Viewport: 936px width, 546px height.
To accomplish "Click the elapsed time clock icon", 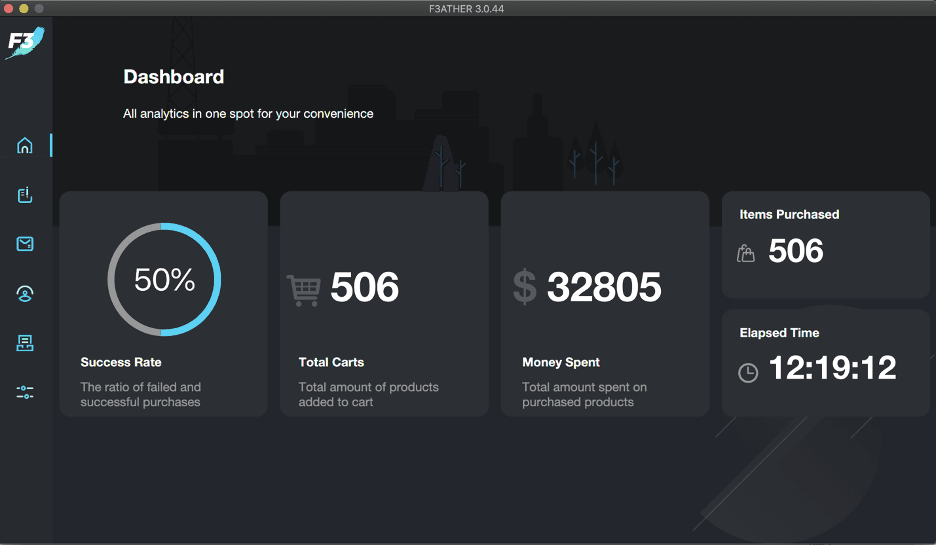I will pyautogui.click(x=748, y=372).
